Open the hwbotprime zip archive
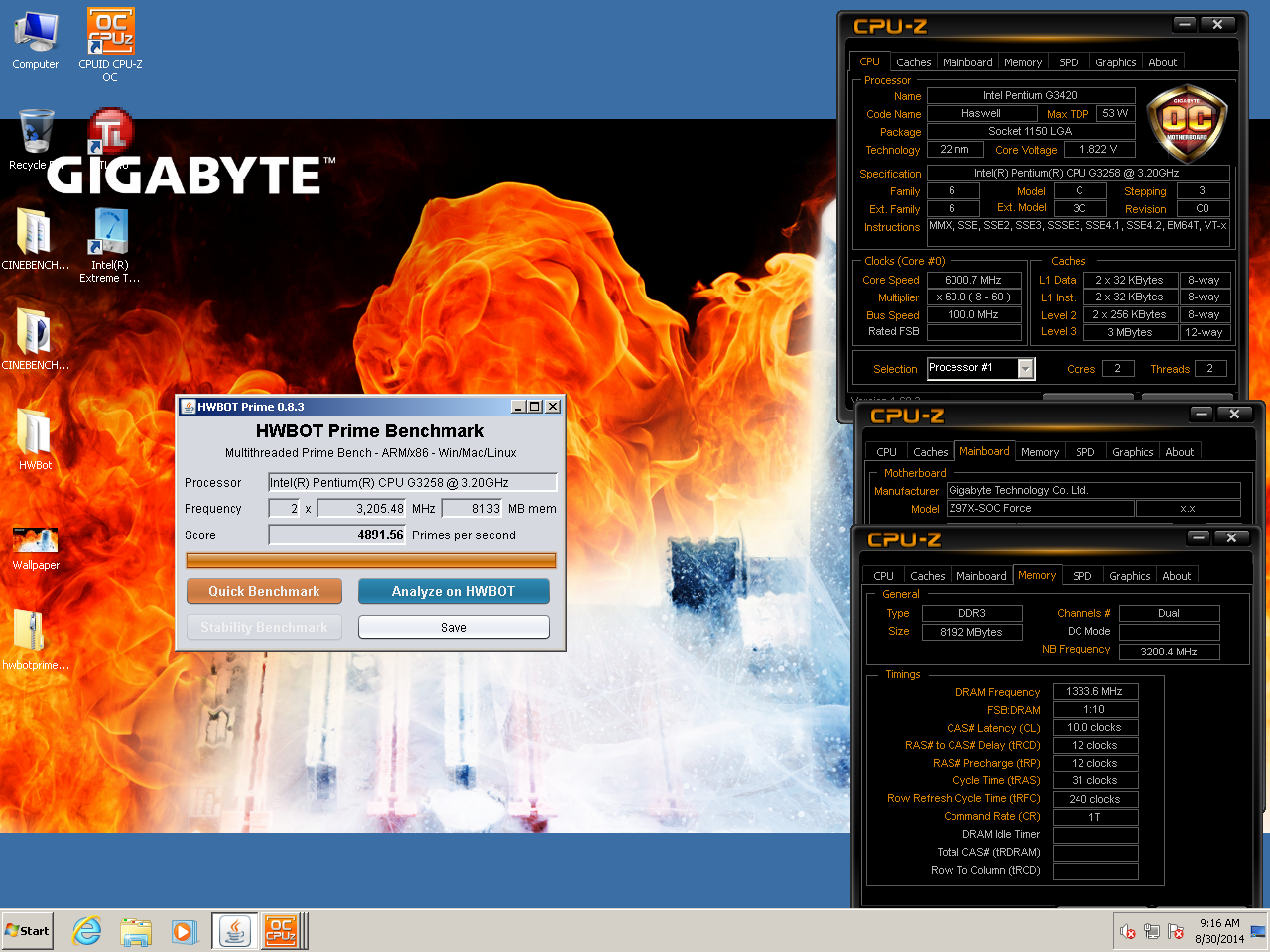 point(35,640)
